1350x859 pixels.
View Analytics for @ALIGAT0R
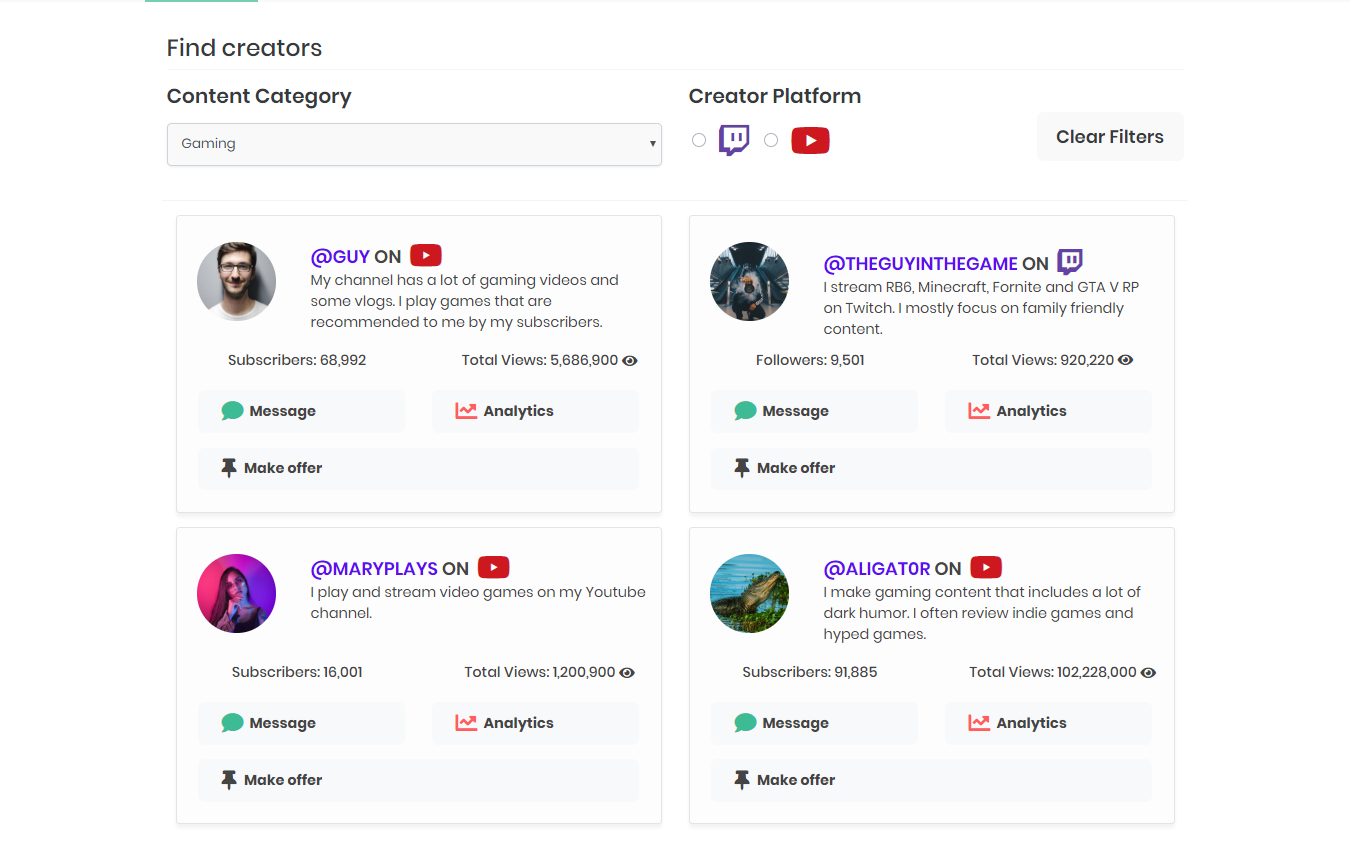pyautogui.click(x=1048, y=723)
